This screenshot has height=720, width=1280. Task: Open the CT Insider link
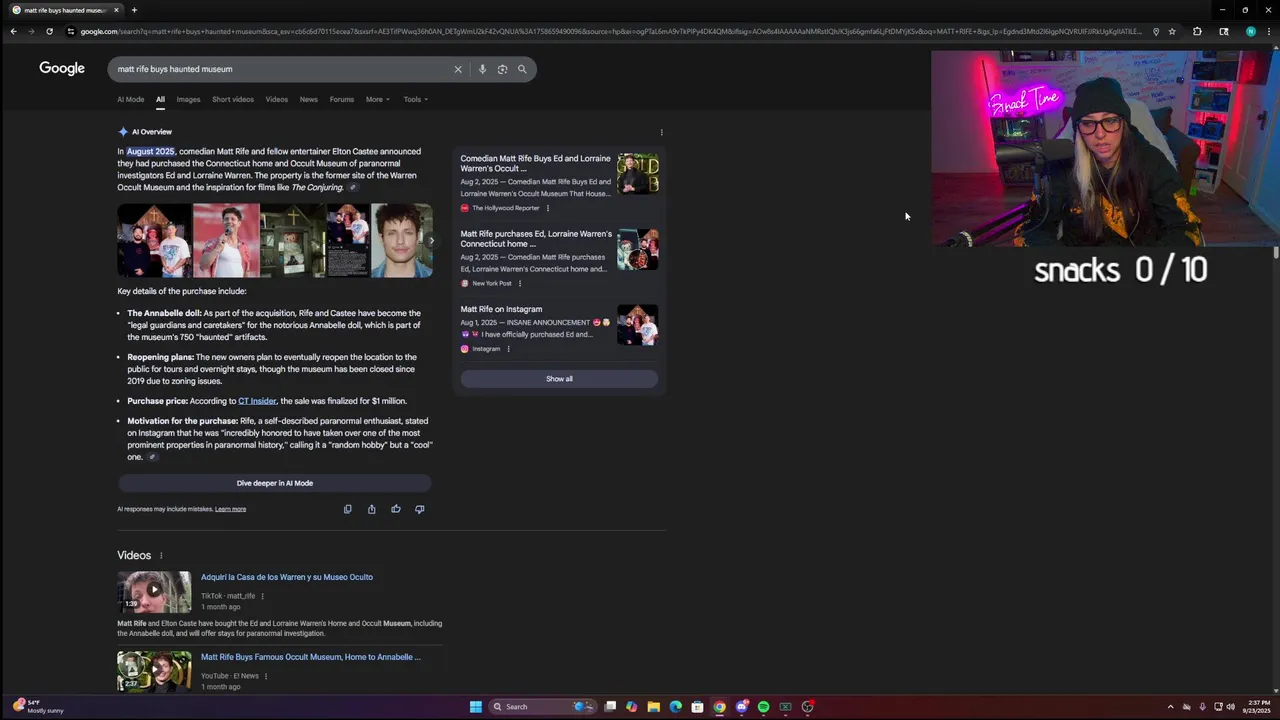pos(257,401)
